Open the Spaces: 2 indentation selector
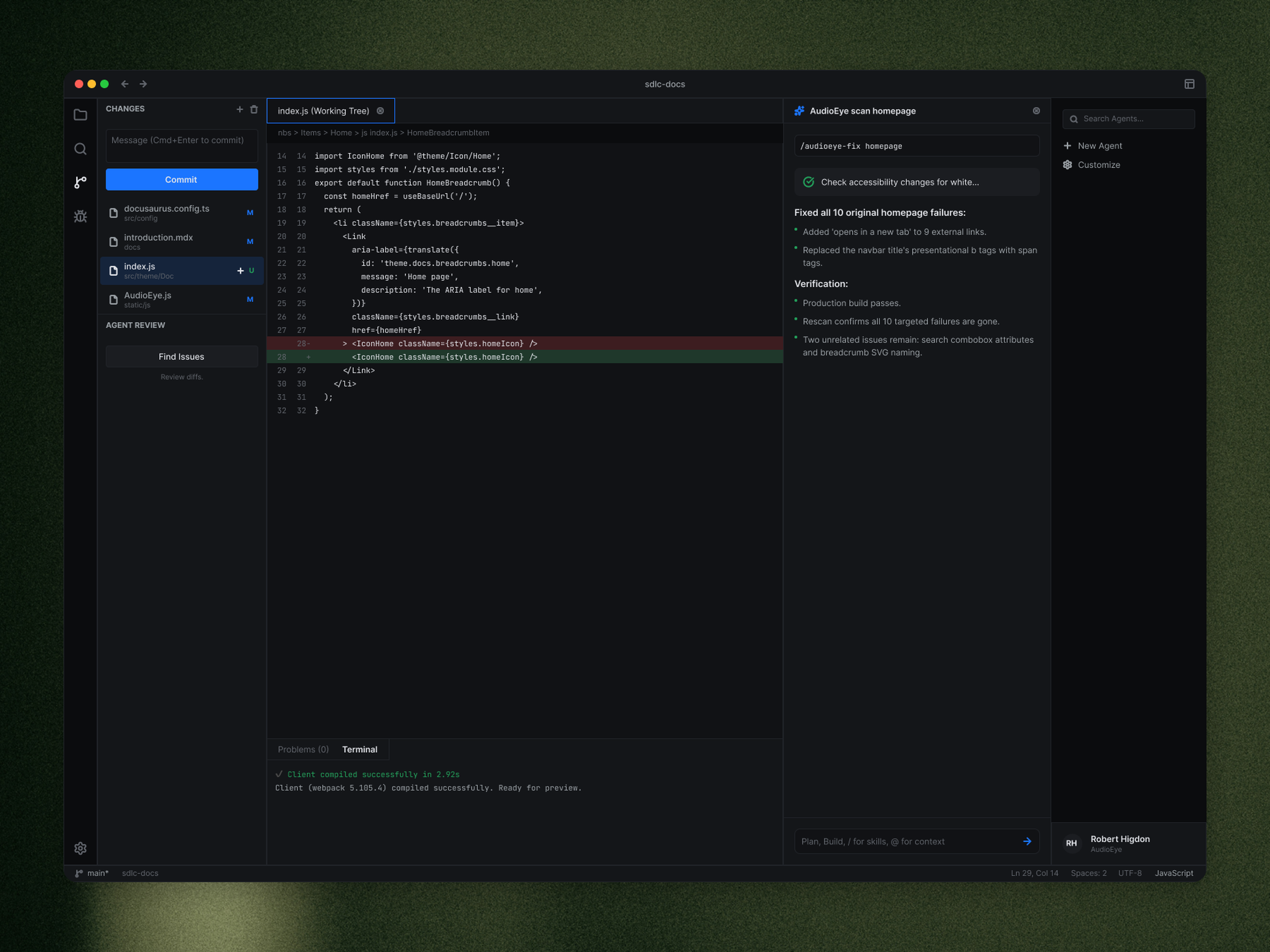Viewport: 1270px width, 952px height. (x=1088, y=873)
